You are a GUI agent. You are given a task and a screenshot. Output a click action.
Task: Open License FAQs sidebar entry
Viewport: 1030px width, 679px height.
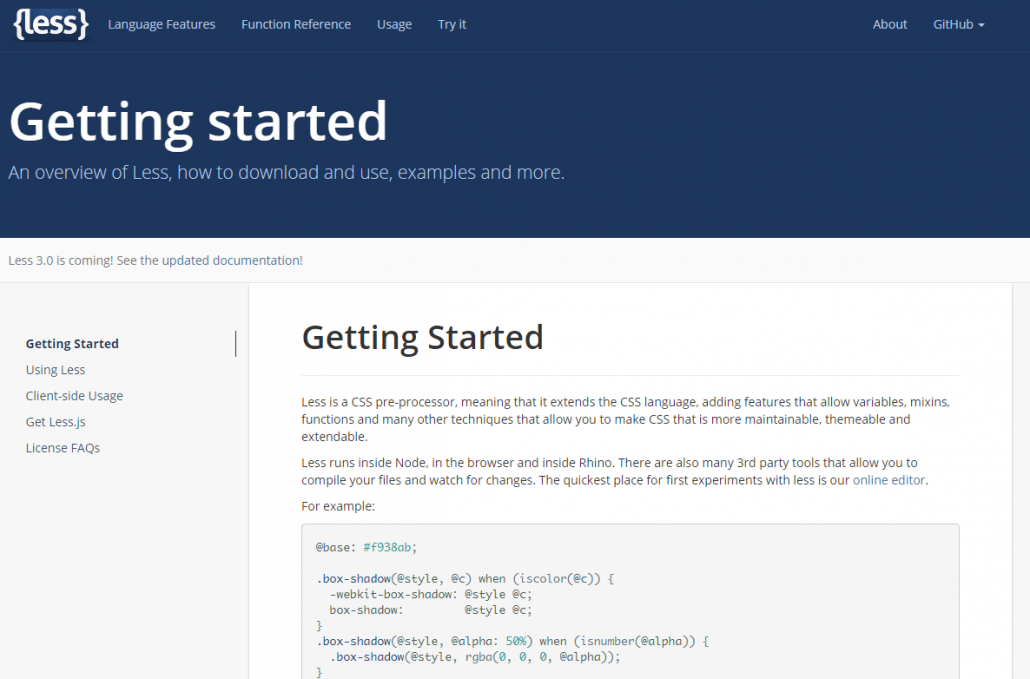coord(63,448)
